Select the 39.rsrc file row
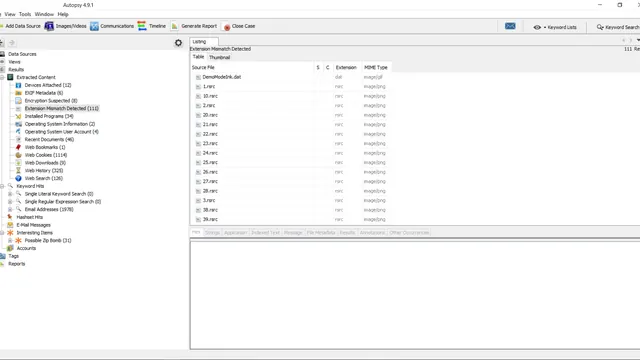640x360 pixels. pos(290,220)
